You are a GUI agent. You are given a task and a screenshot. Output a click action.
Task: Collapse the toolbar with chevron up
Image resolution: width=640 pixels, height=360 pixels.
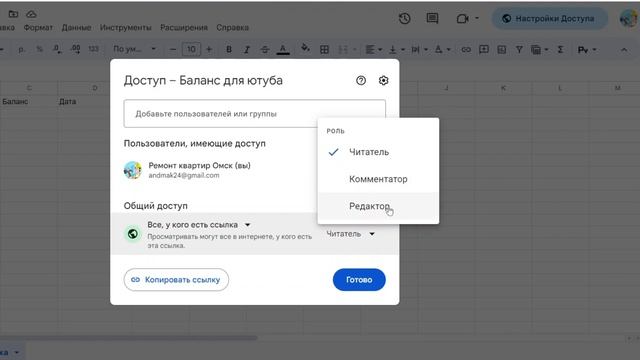(x=624, y=50)
